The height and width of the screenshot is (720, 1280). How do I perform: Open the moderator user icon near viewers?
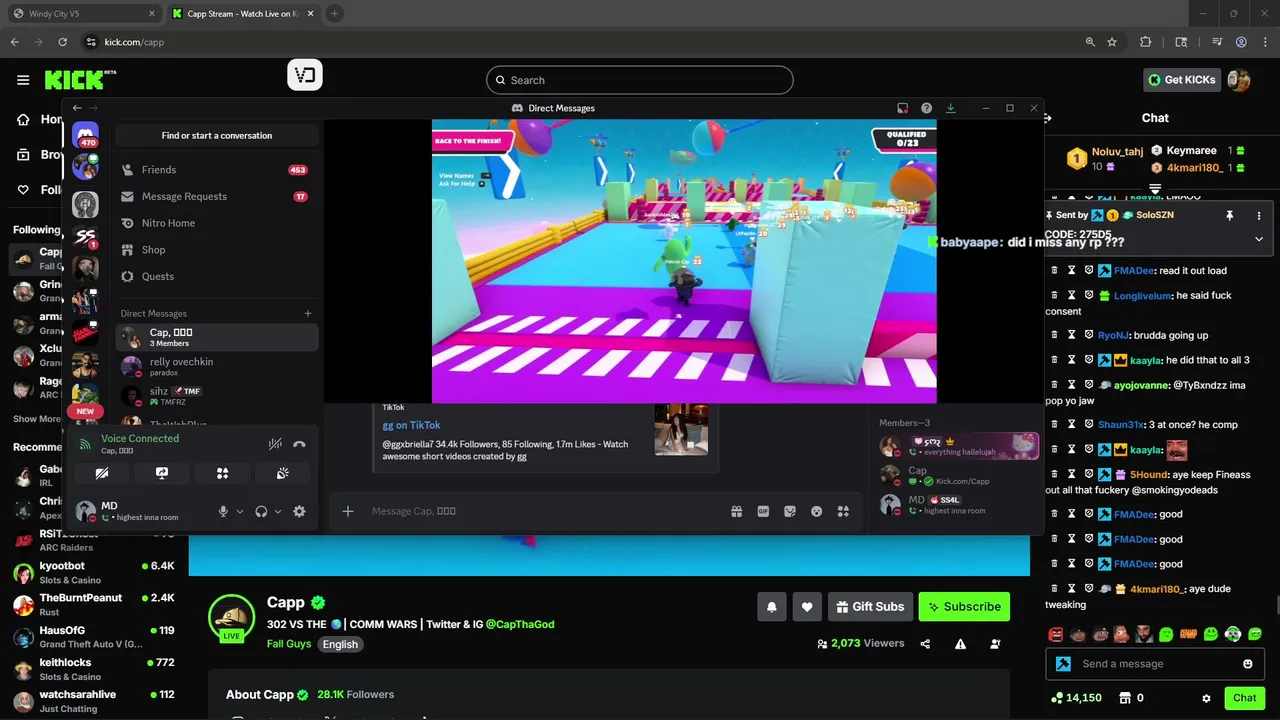[x=995, y=644]
